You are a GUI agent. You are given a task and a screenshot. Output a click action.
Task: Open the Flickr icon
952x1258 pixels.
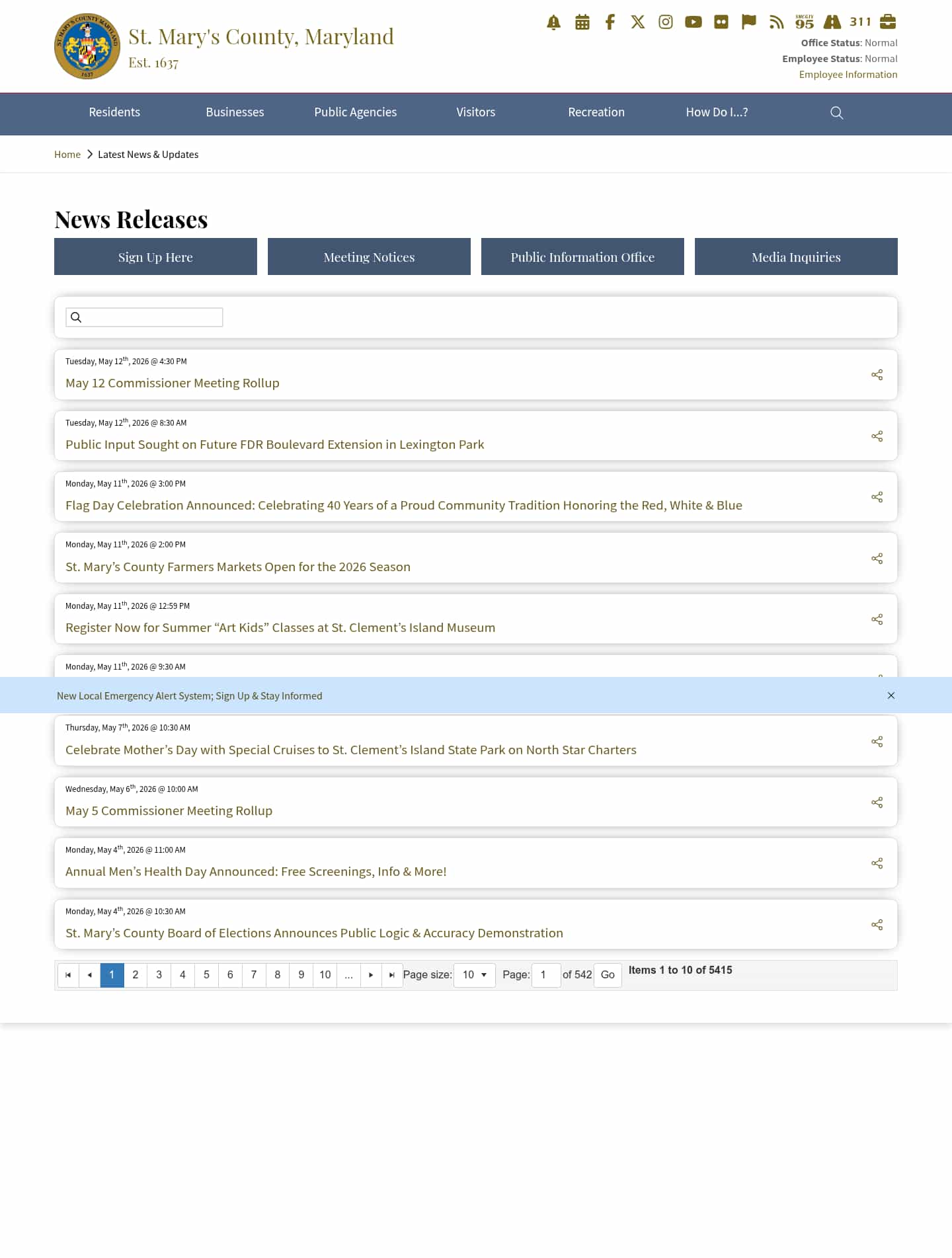721,22
